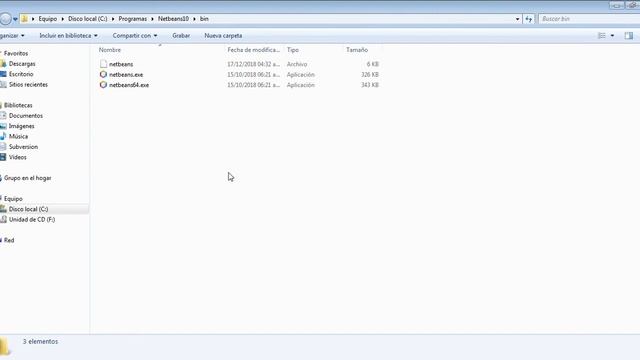Open Compartir con menu
The image size is (640, 360).
click(135, 36)
